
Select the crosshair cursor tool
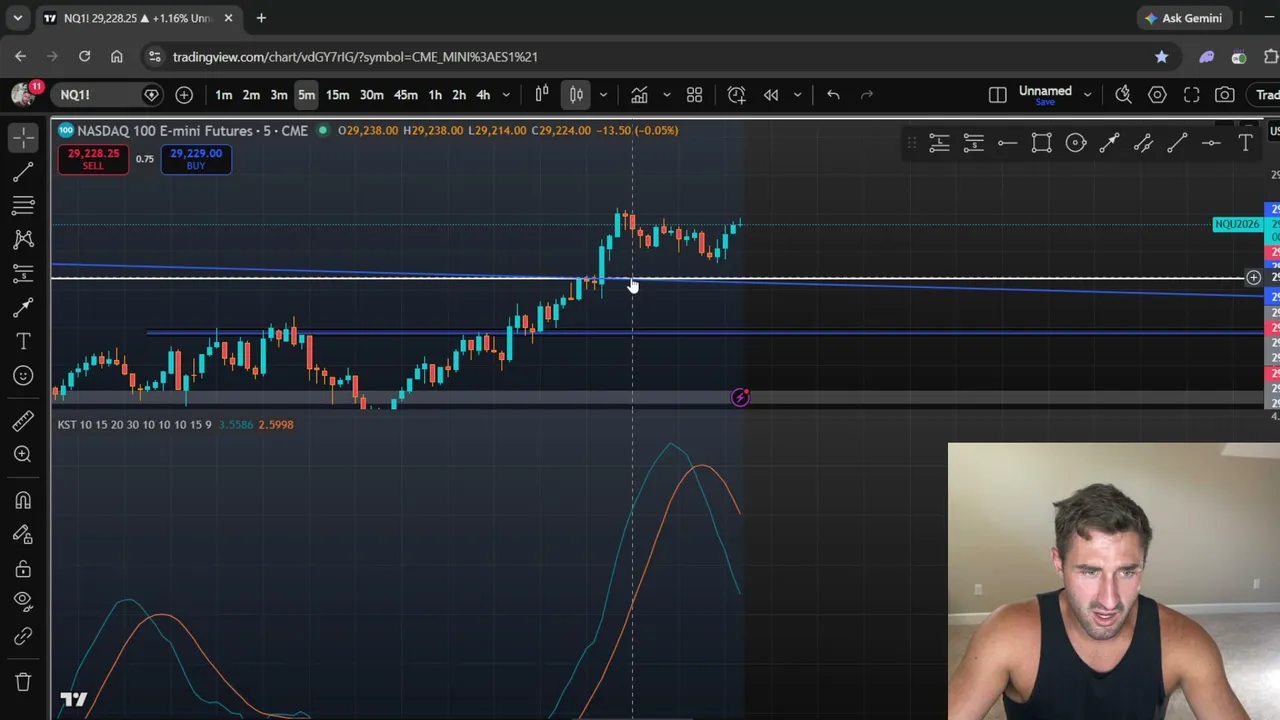point(23,137)
